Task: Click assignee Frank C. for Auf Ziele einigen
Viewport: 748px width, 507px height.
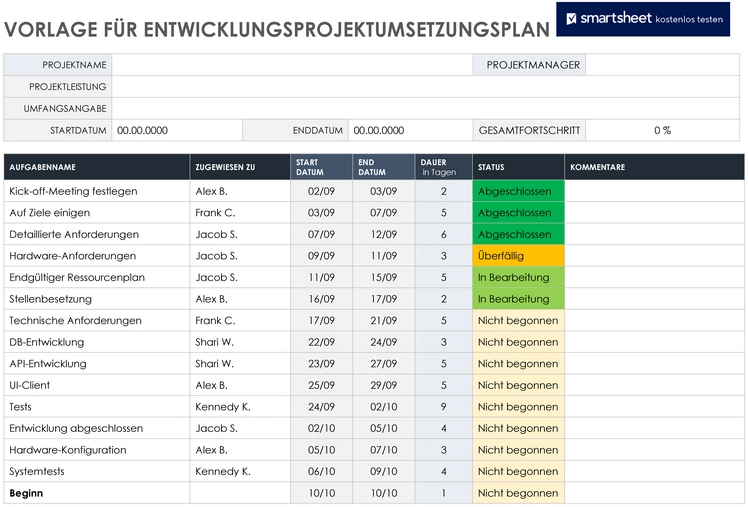Action: pos(240,213)
